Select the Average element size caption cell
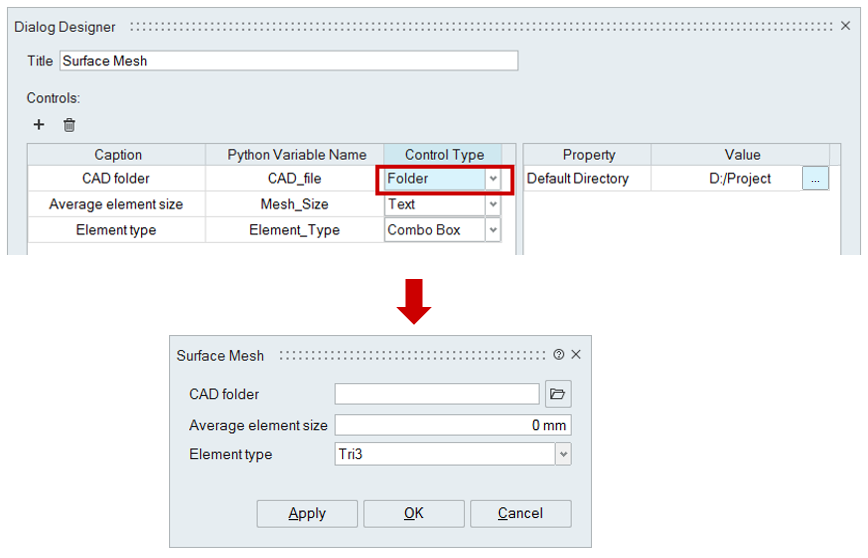 click(x=116, y=204)
